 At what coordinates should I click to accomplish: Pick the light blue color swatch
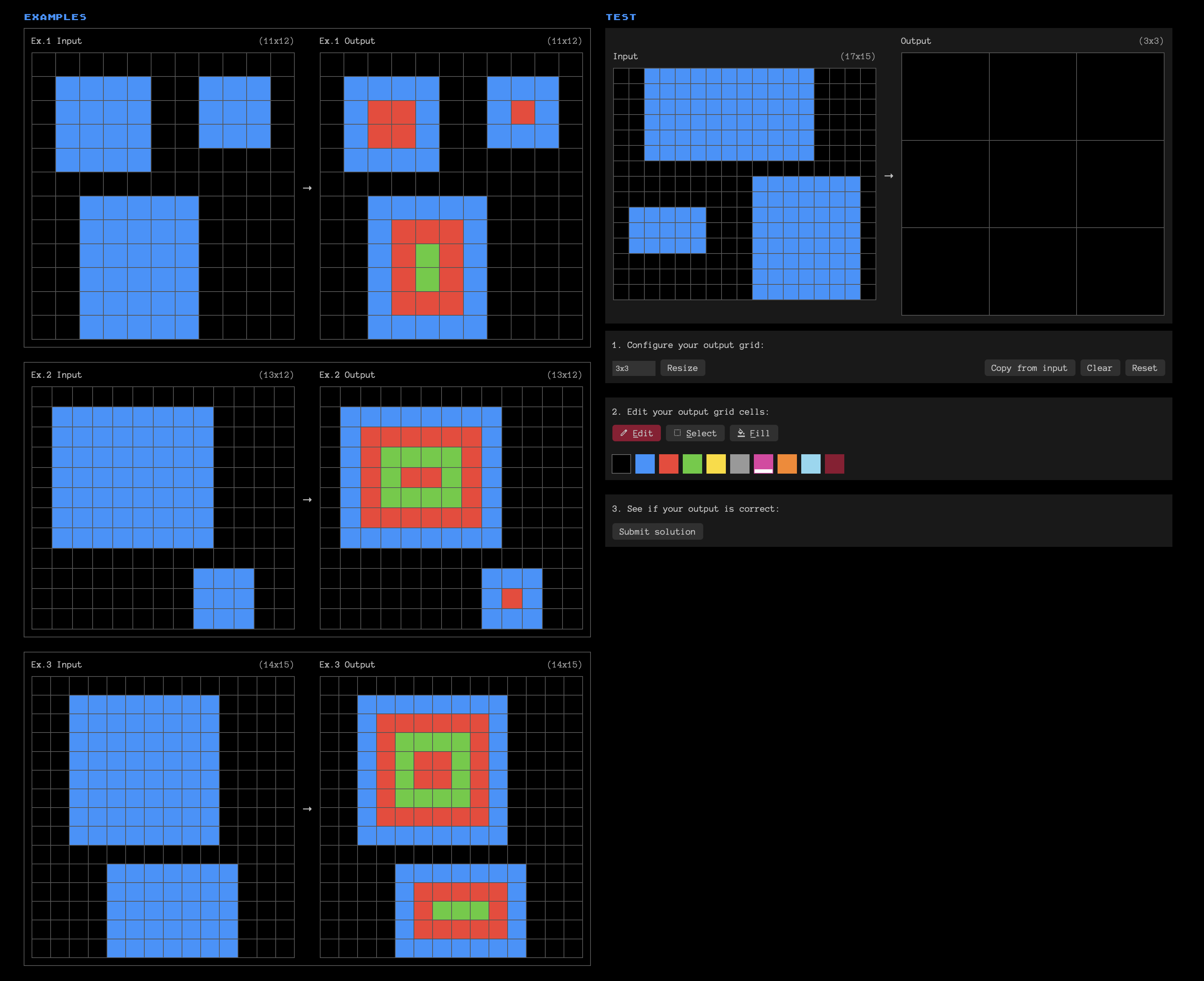(x=811, y=464)
